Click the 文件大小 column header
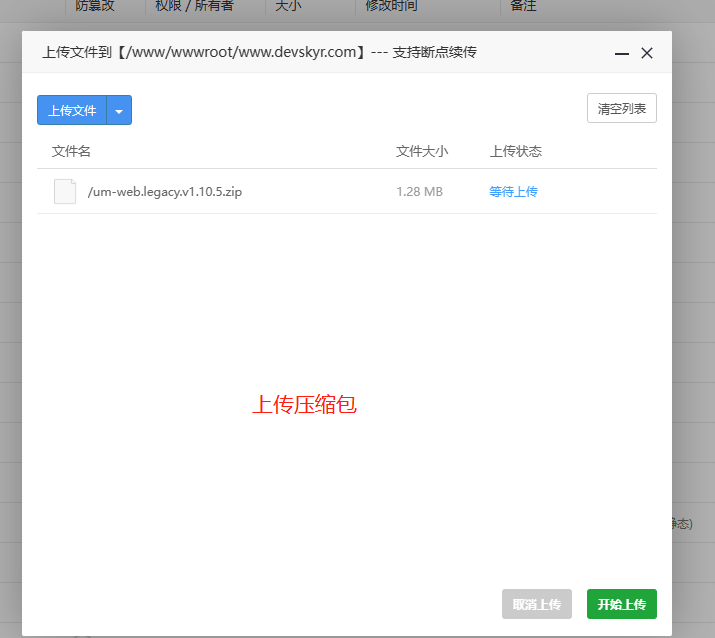Screen dimensions: 715x638 pos(421,151)
